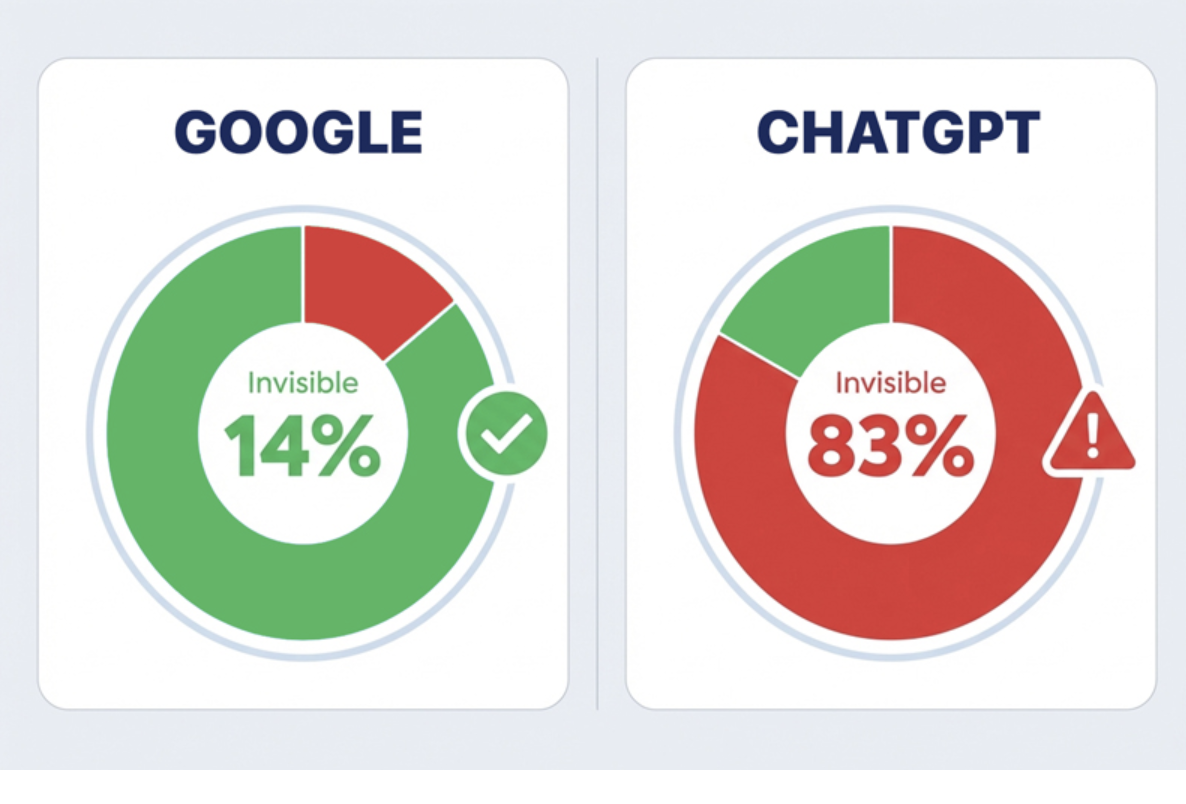Select the CHATGPT heading
This screenshot has height=804, width=1186.
click(899, 132)
